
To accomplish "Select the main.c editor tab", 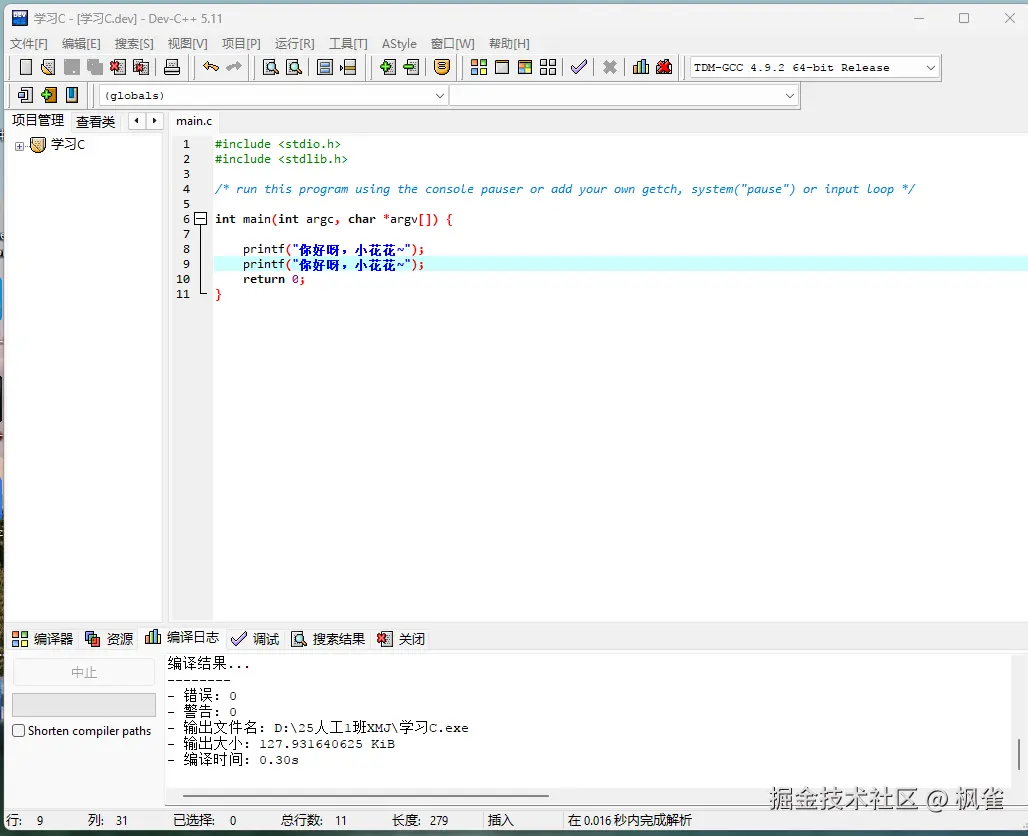I will tap(194, 121).
